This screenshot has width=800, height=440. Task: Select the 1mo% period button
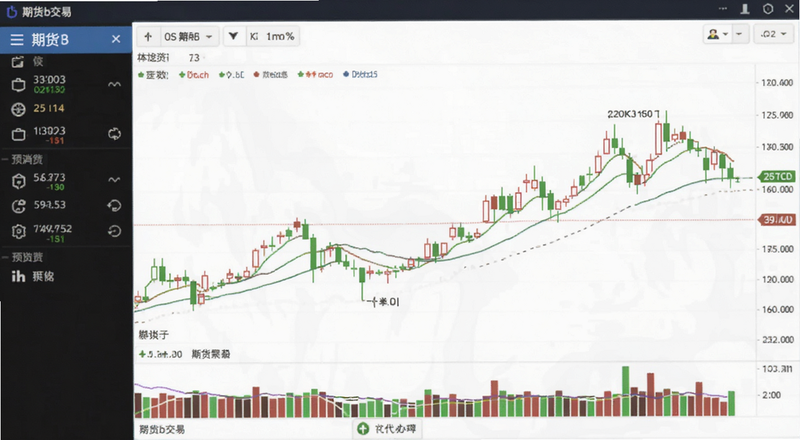pyautogui.click(x=280, y=36)
